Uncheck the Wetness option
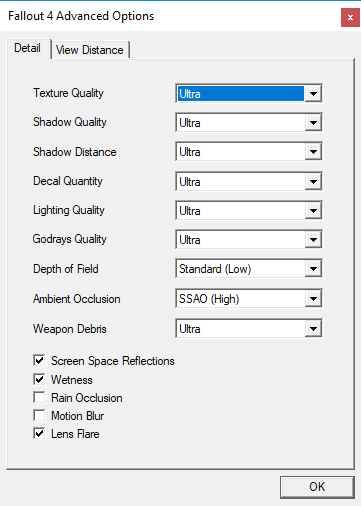The image size is (361, 506). click(x=39, y=379)
